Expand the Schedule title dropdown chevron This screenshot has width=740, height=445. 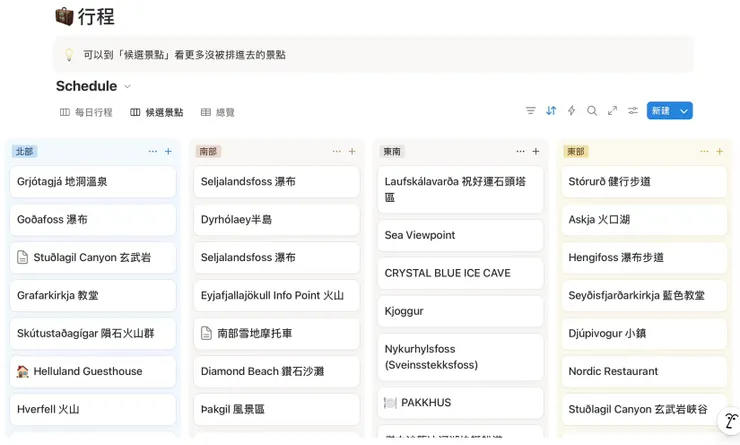127,86
